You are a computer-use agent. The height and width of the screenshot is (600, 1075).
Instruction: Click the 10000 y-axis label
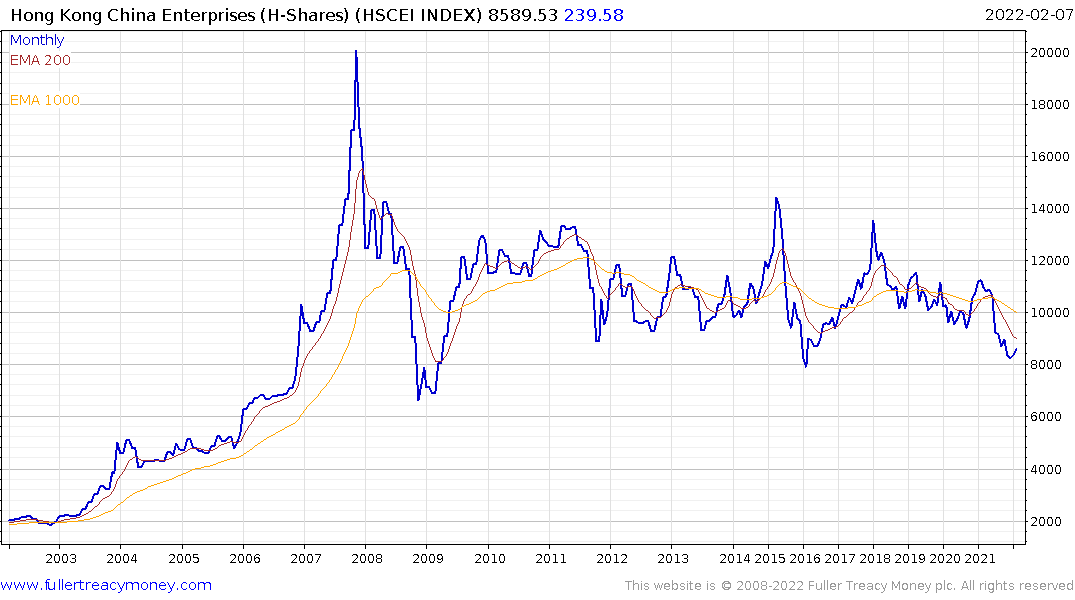1050,313
